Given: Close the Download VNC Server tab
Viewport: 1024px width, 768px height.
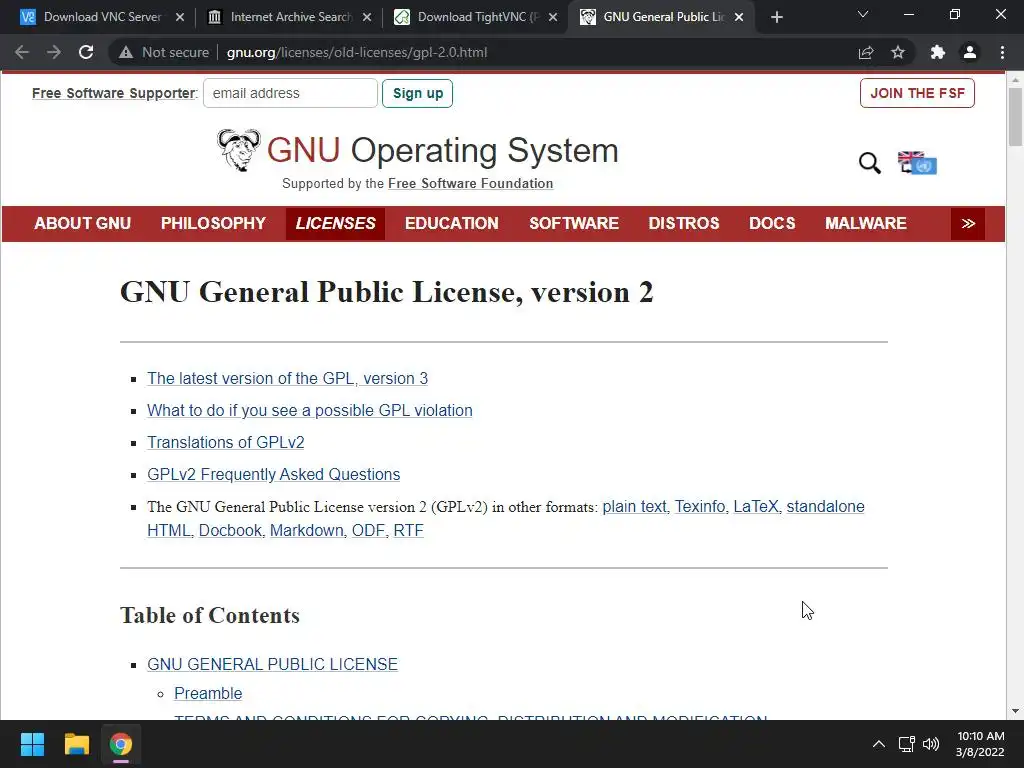Looking at the screenshot, I should click(x=180, y=18).
